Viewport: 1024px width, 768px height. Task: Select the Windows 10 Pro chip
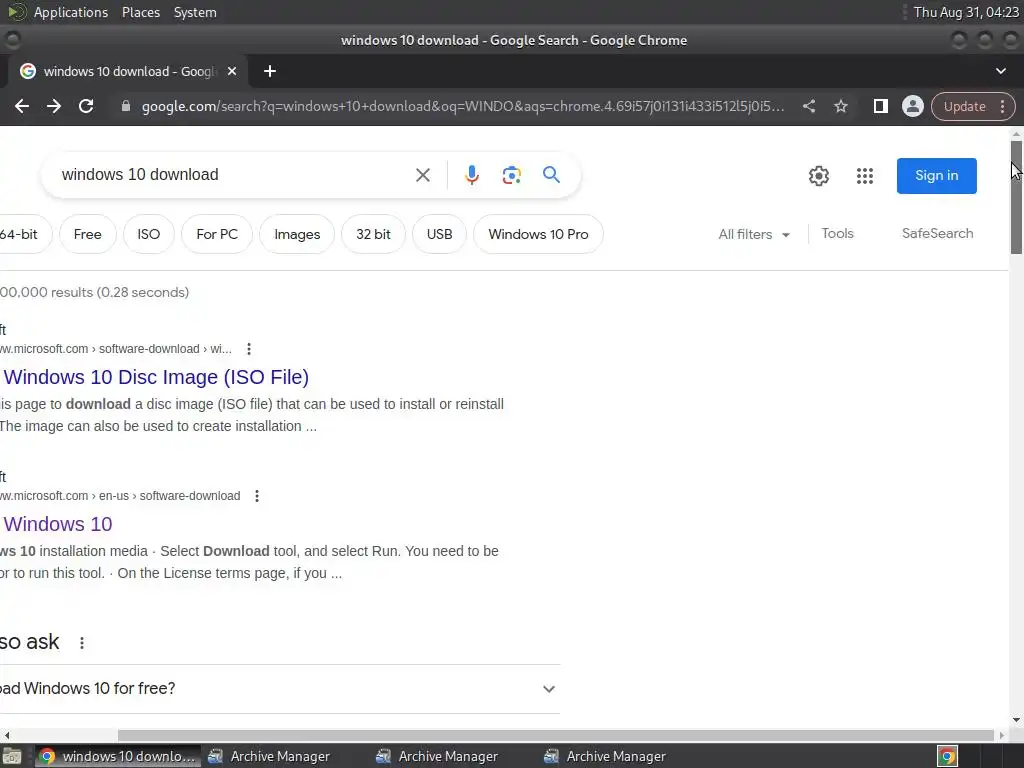click(x=538, y=234)
